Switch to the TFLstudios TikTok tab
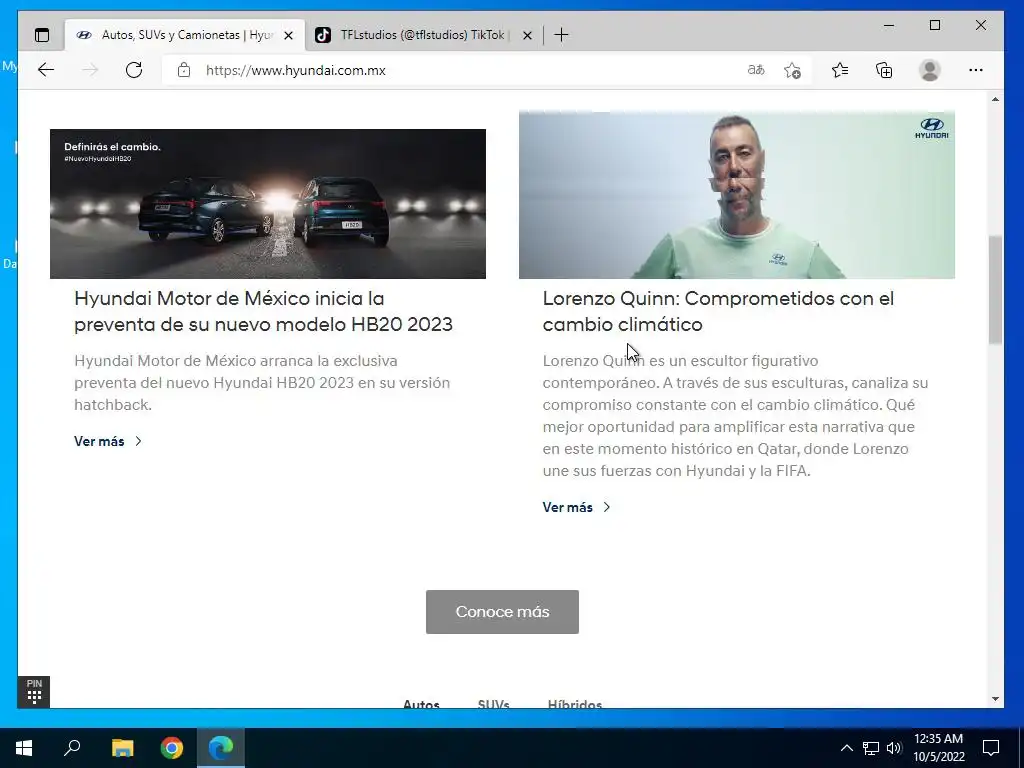1024x768 pixels. [423, 35]
